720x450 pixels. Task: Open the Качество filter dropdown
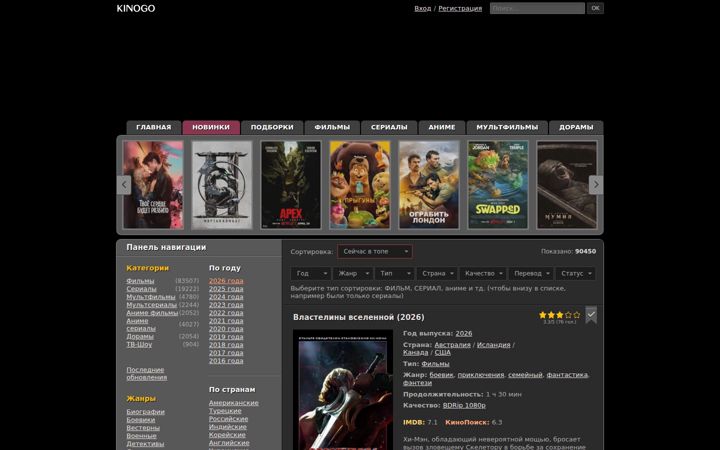pos(483,274)
